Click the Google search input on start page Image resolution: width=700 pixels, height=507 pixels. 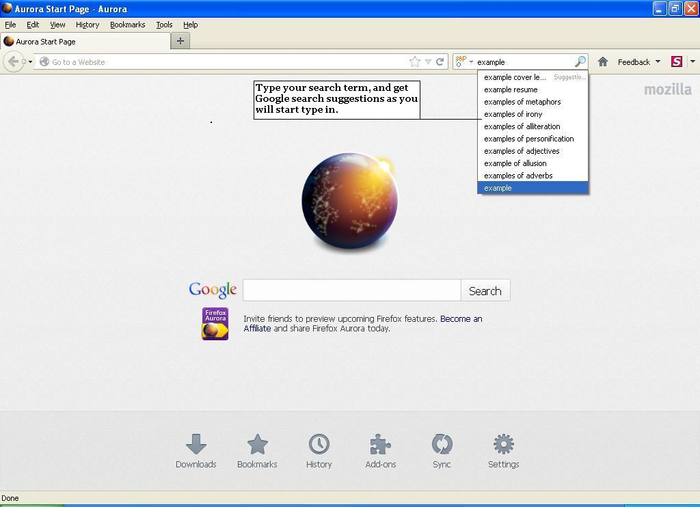352,291
